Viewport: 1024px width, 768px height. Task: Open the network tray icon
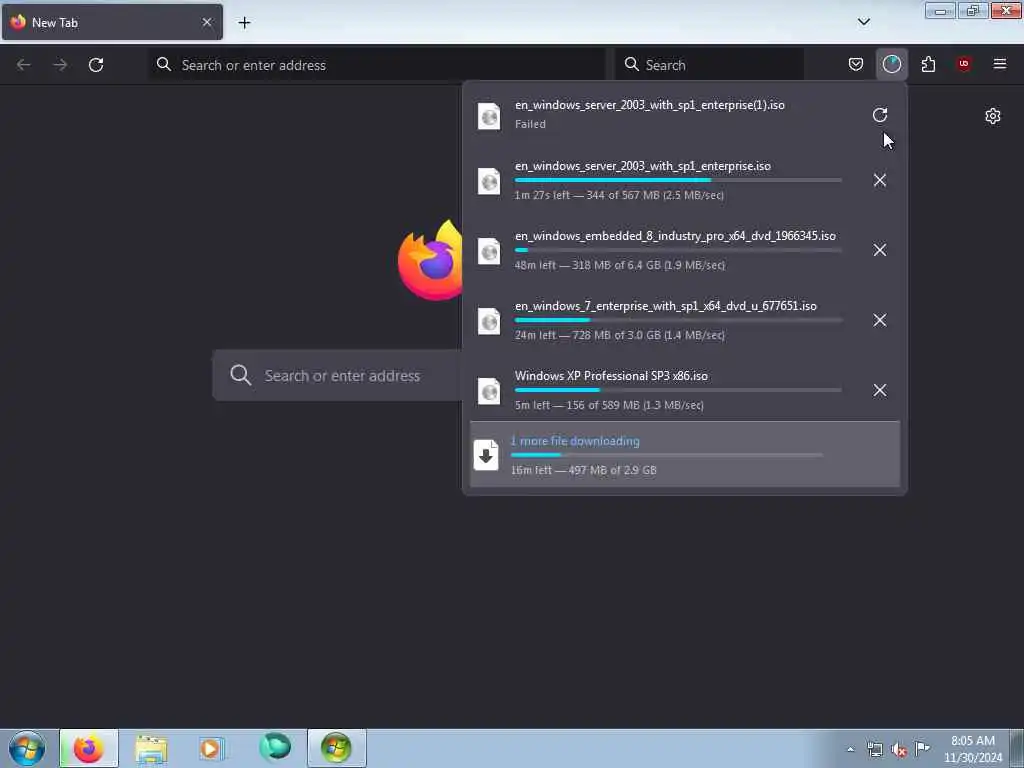pos(875,749)
